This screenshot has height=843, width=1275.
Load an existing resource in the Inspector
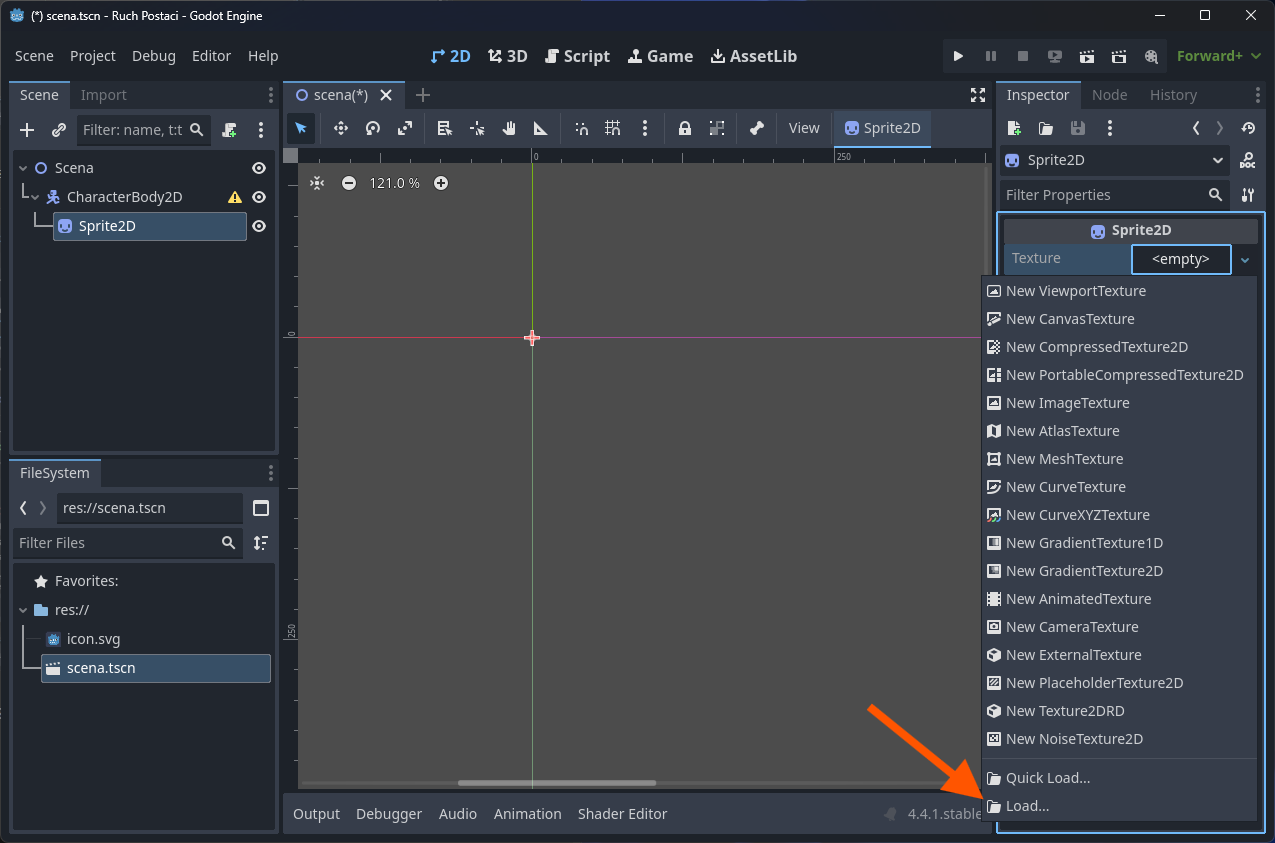click(1046, 128)
